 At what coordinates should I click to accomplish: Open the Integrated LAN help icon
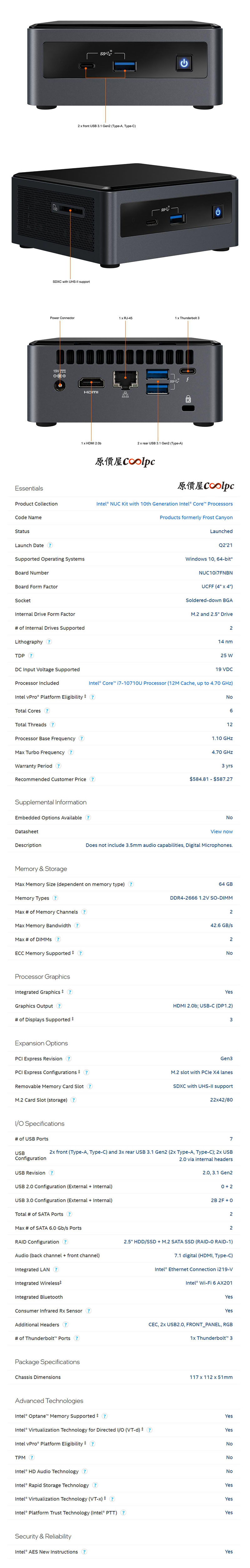pyautogui.click(x=56, y=1269)
